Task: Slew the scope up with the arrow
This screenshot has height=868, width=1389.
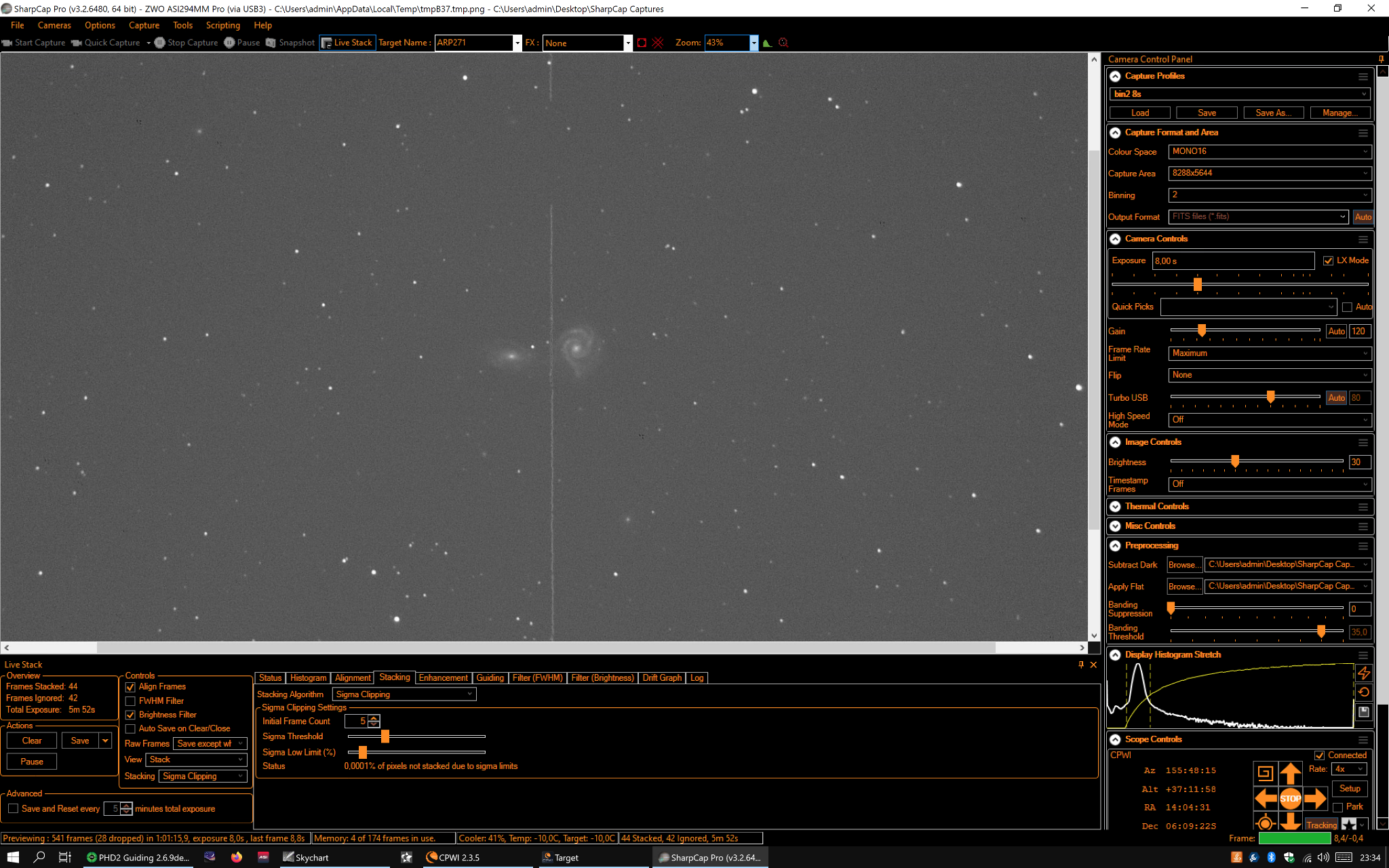Action: point(1291,773)
